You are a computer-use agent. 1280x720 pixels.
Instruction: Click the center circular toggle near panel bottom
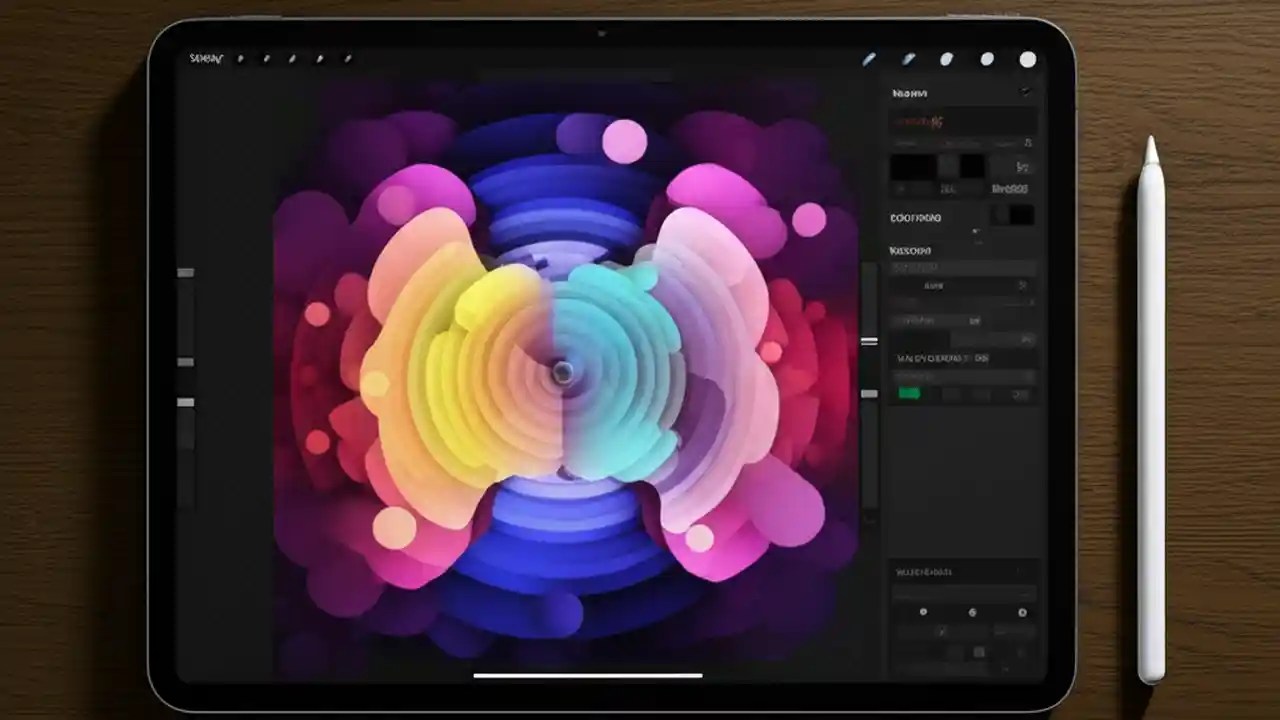tap(972, 613)
